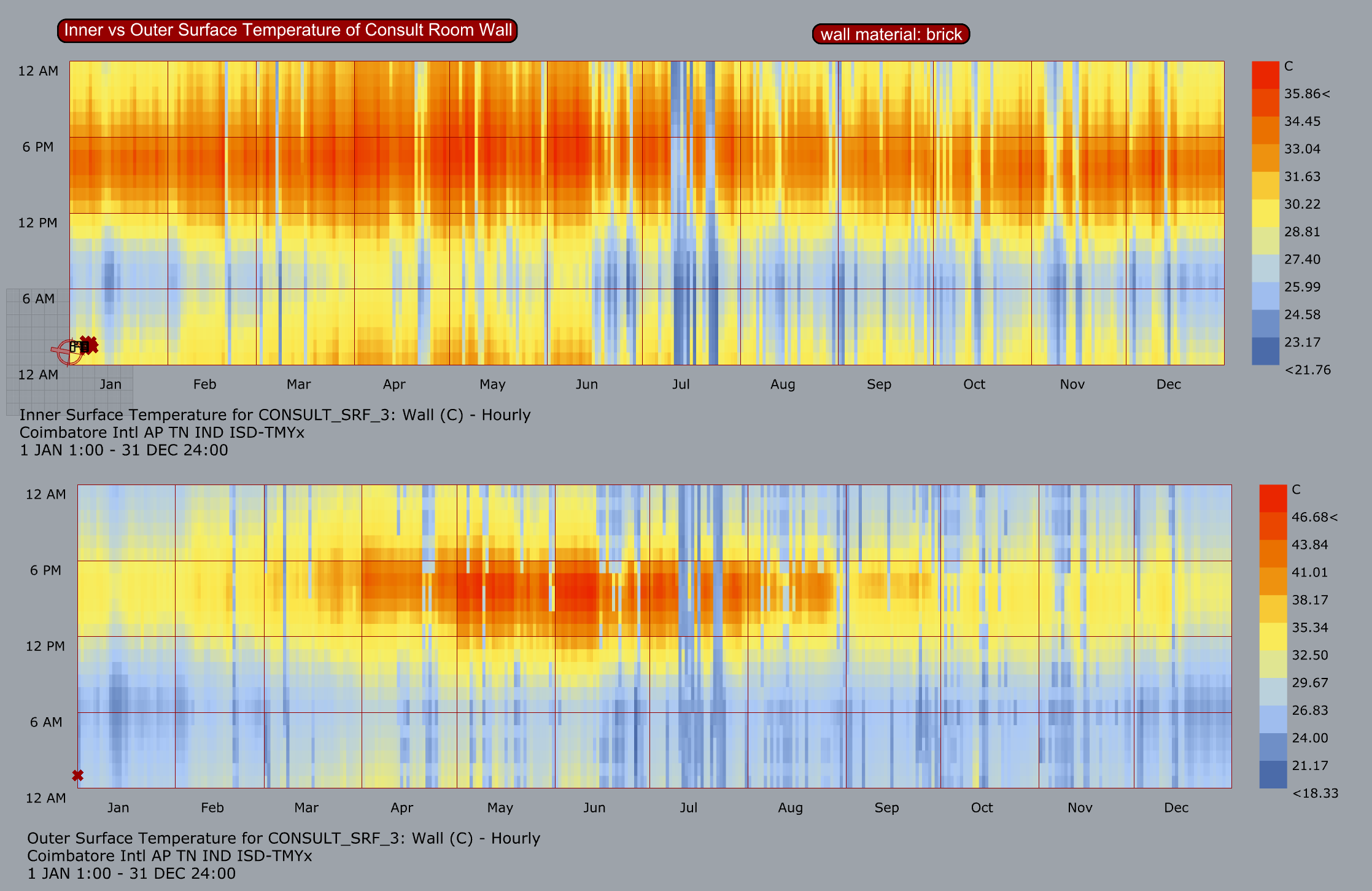The image size is (1372, 891).
Task: Click the 'Inner Surface Temperature for CONSULT_SRF_3' caption
Action: point(275,415)
